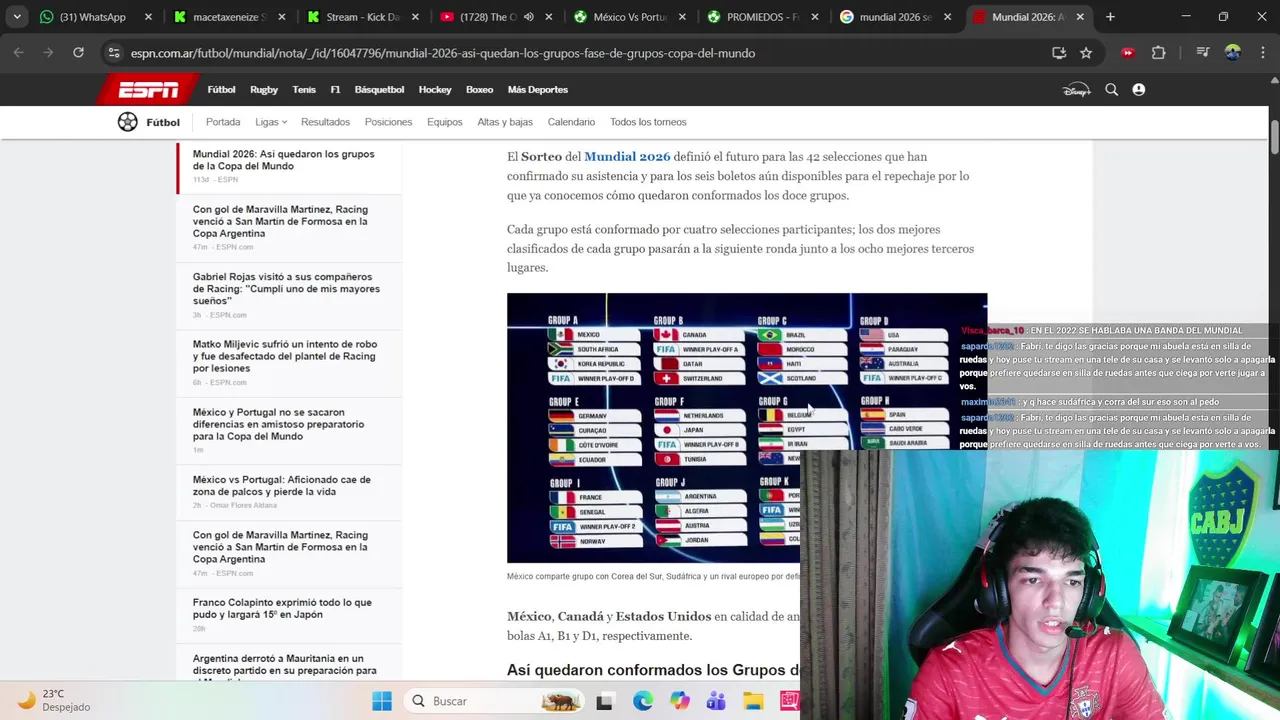Open Chrome three-dot menu
This screenshot has width=1280, height=720.
pyautogui.click(x=1261, y=53)
